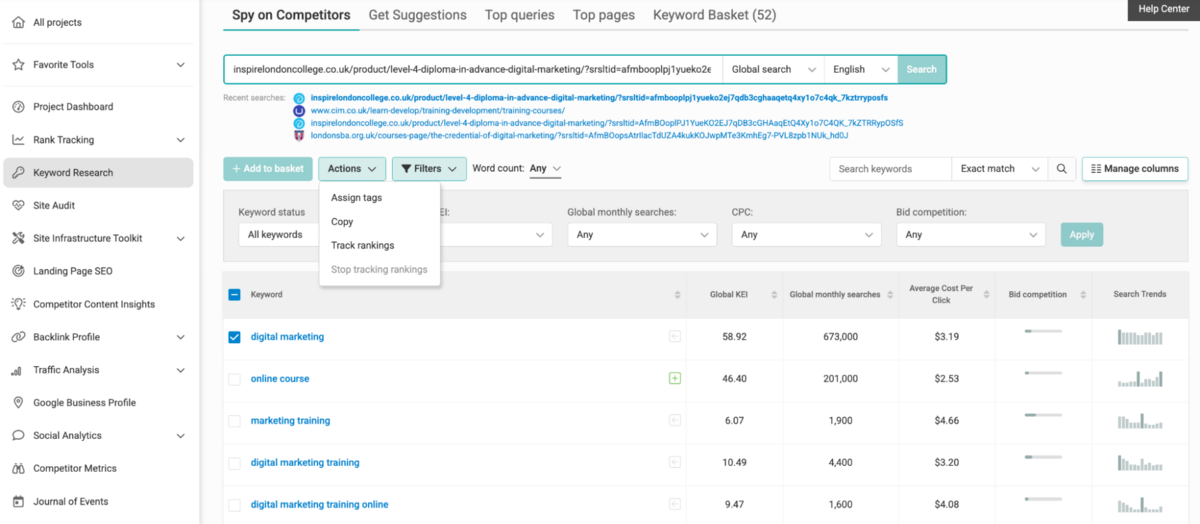Click the Rank Tracking chart icon
Viewport: 1200px width, 524px height.
coord(18,140)
